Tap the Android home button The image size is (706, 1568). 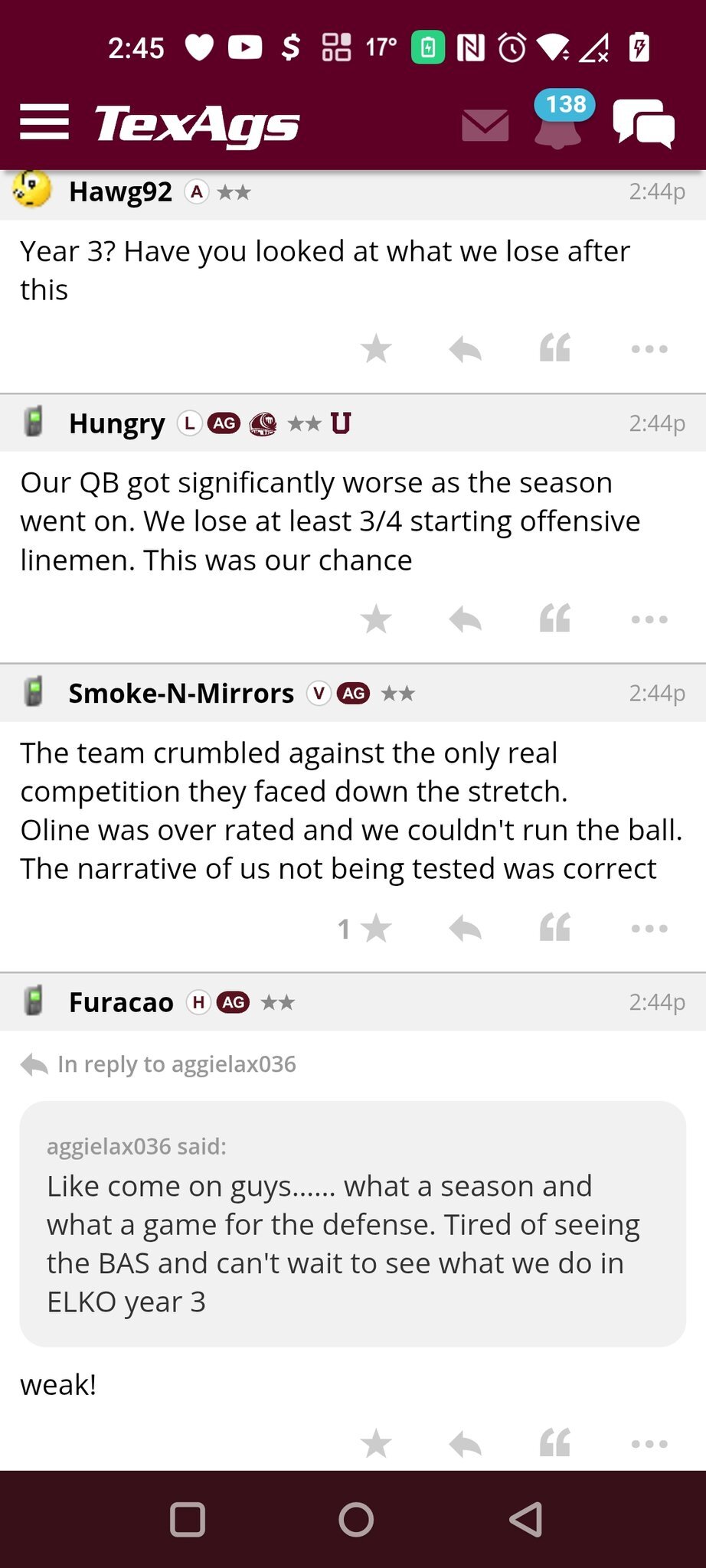click(356, 1520)
